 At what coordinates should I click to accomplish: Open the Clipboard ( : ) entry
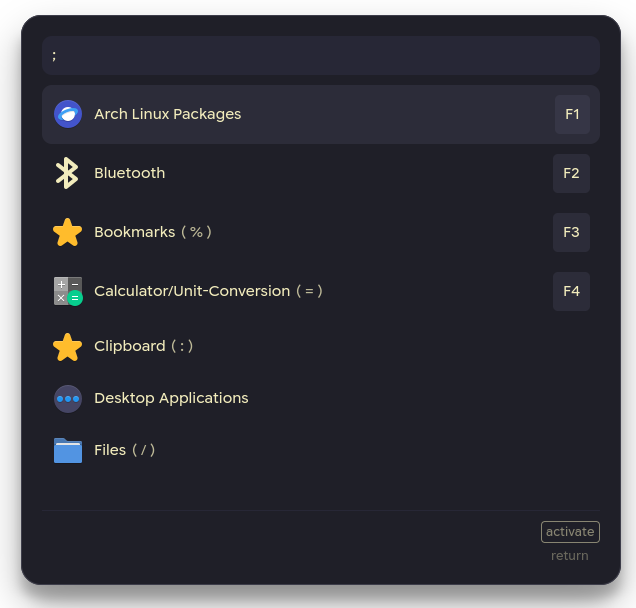143,346
